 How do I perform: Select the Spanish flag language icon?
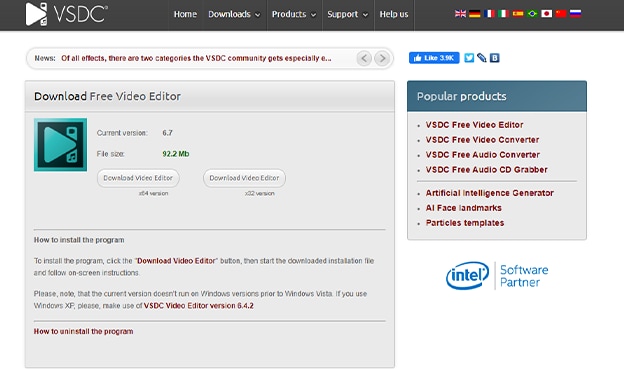pos(518,14)
